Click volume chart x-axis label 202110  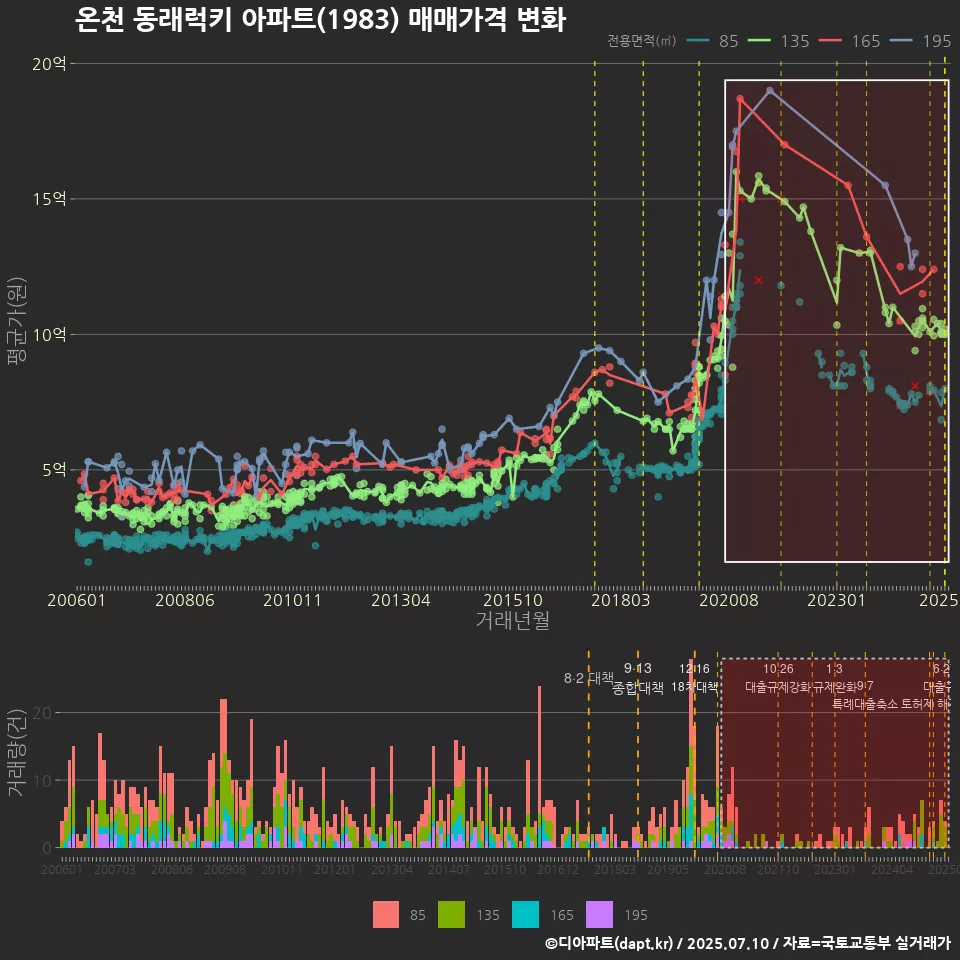point(778,869)
